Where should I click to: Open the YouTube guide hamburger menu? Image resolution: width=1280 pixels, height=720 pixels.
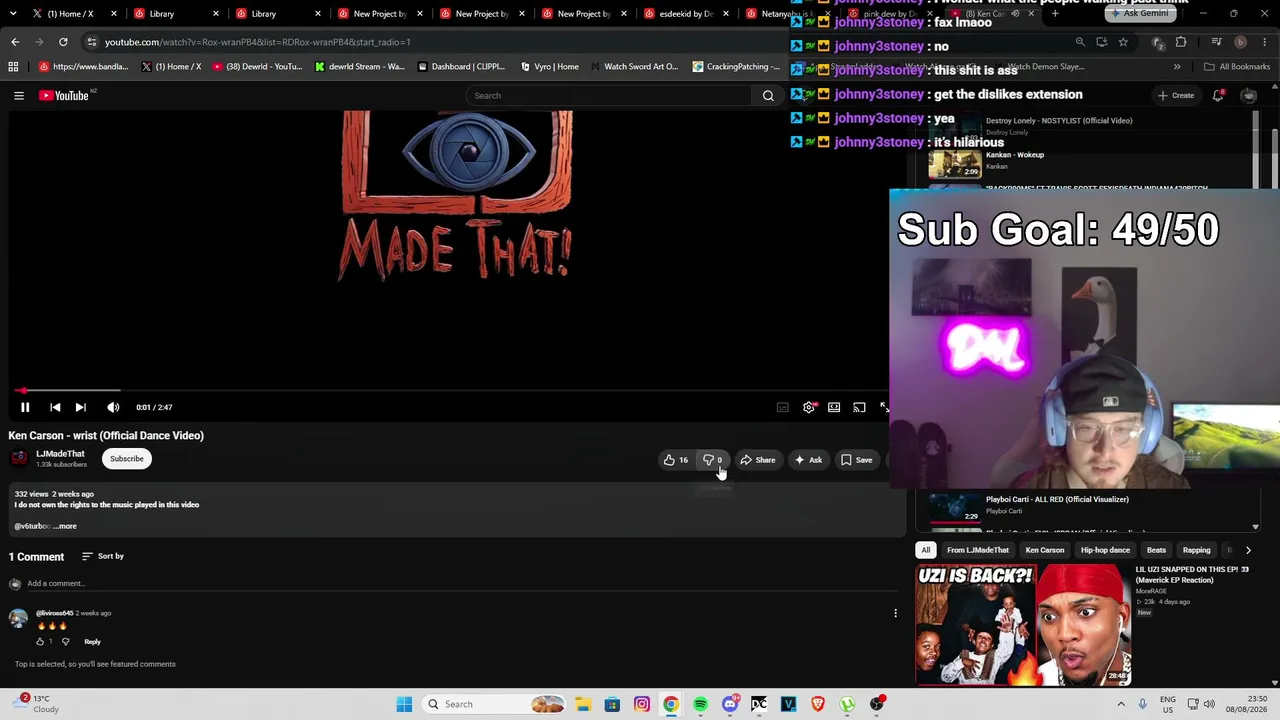click(x=19, y=95)
